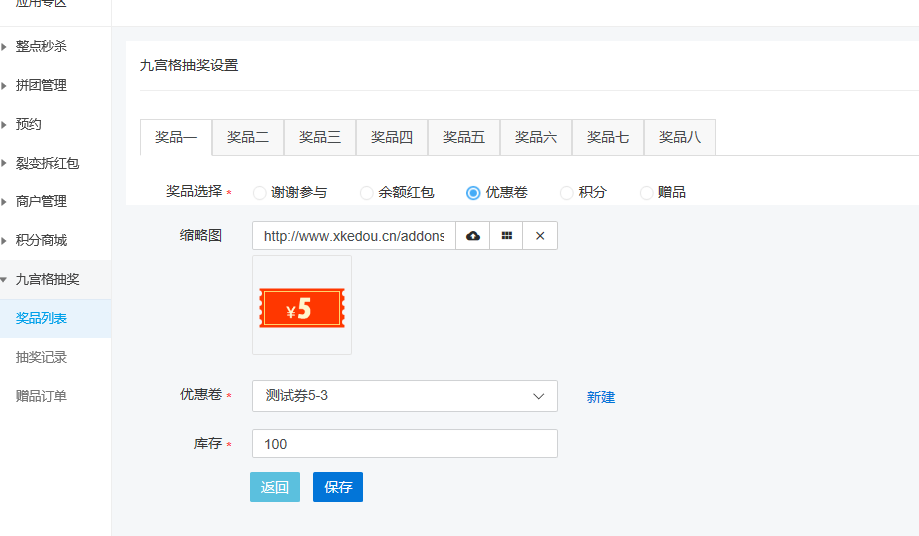The width and height of the screenshot is (919, 536).
Task: Open the image gallery grid icon
Action: pyautogui.click(x=506, y=236)
